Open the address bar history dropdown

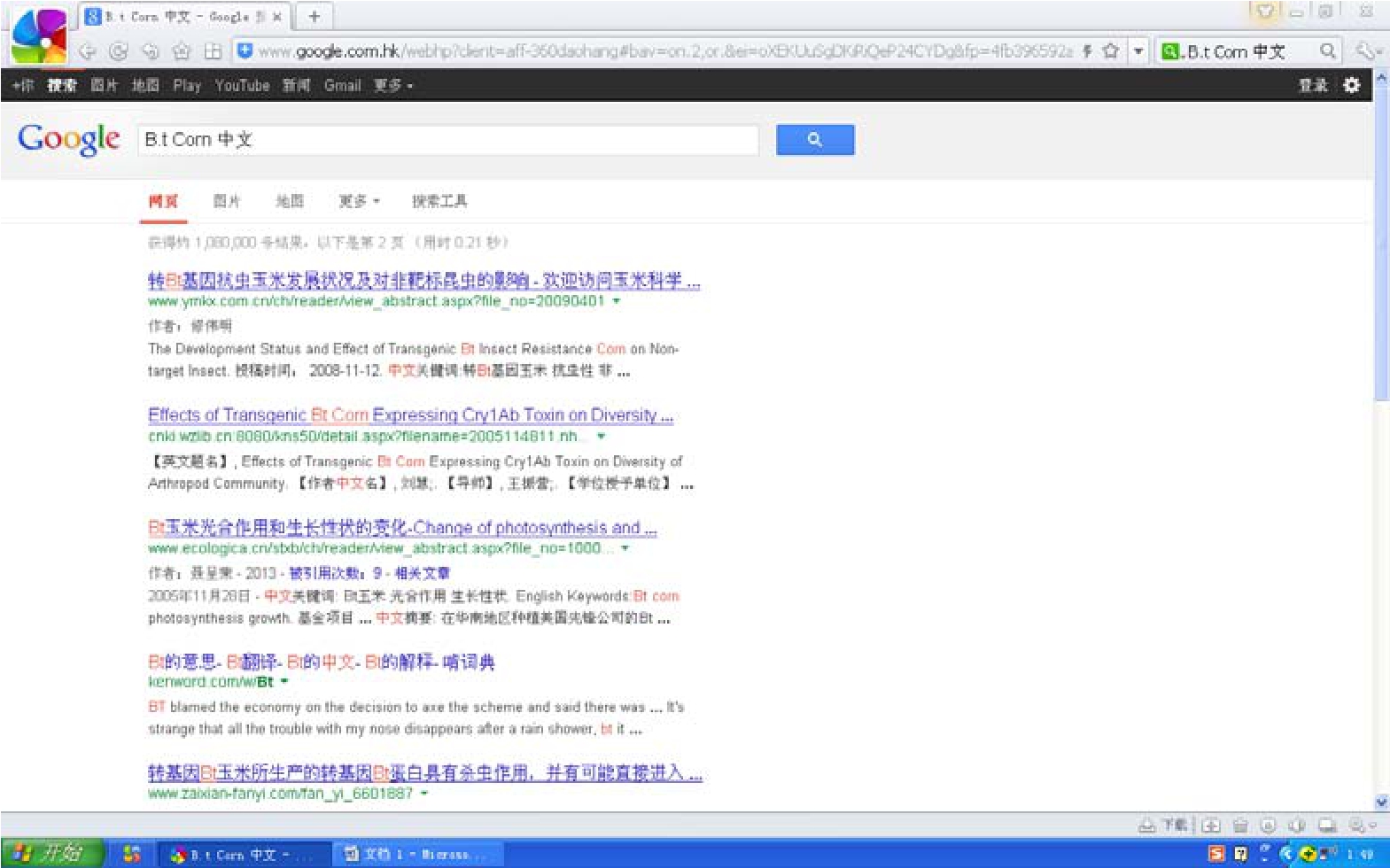pyautogui.click(x=1138, y=51)
